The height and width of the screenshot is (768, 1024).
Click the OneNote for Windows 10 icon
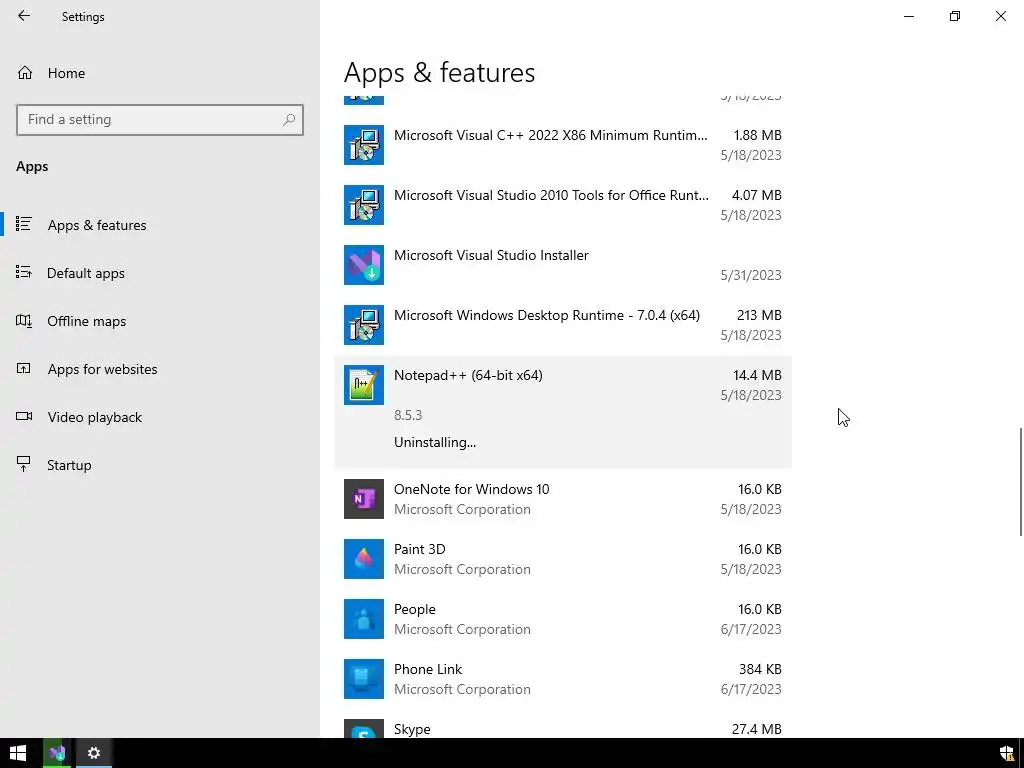click(x=364, y=499)
